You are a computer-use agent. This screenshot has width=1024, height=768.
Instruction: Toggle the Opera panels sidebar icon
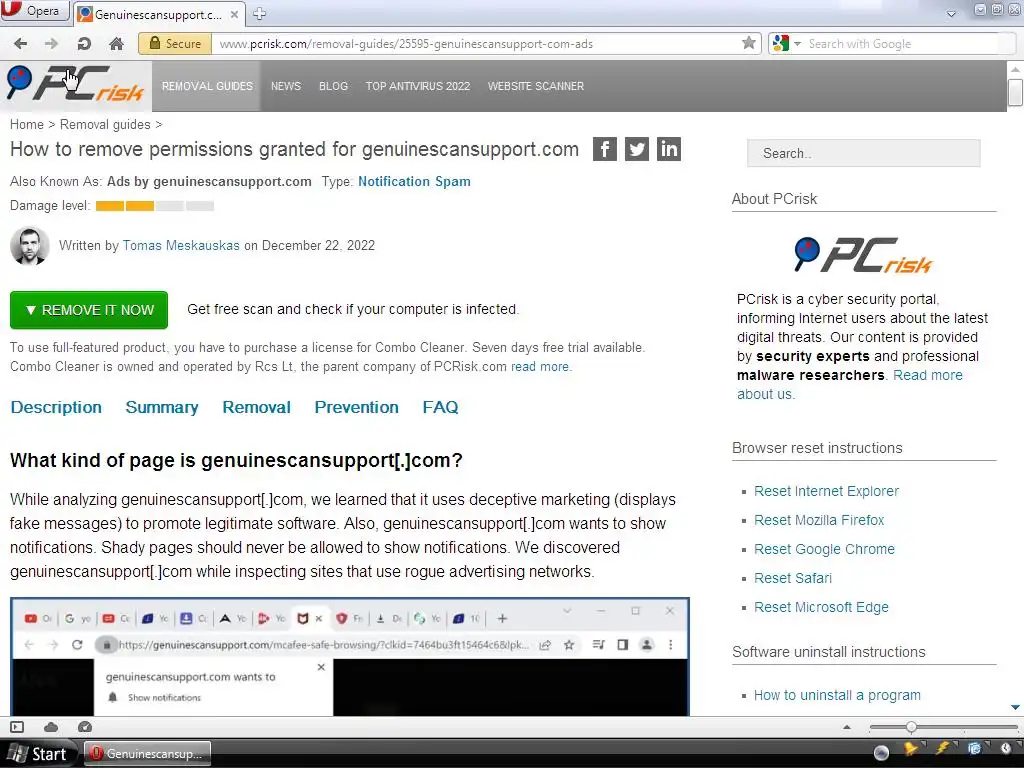(x=17, y=727)
